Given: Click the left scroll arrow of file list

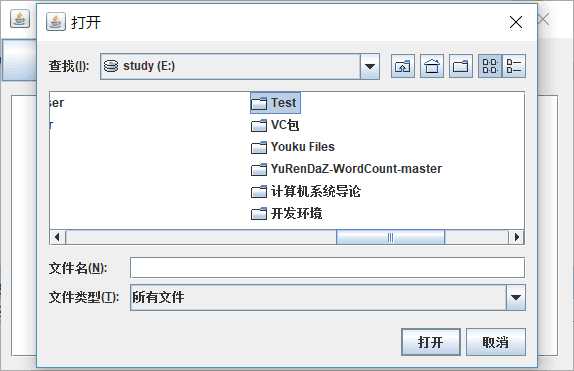Looking at the screenshot, I should pyautogui.click(x=57, y=237).
